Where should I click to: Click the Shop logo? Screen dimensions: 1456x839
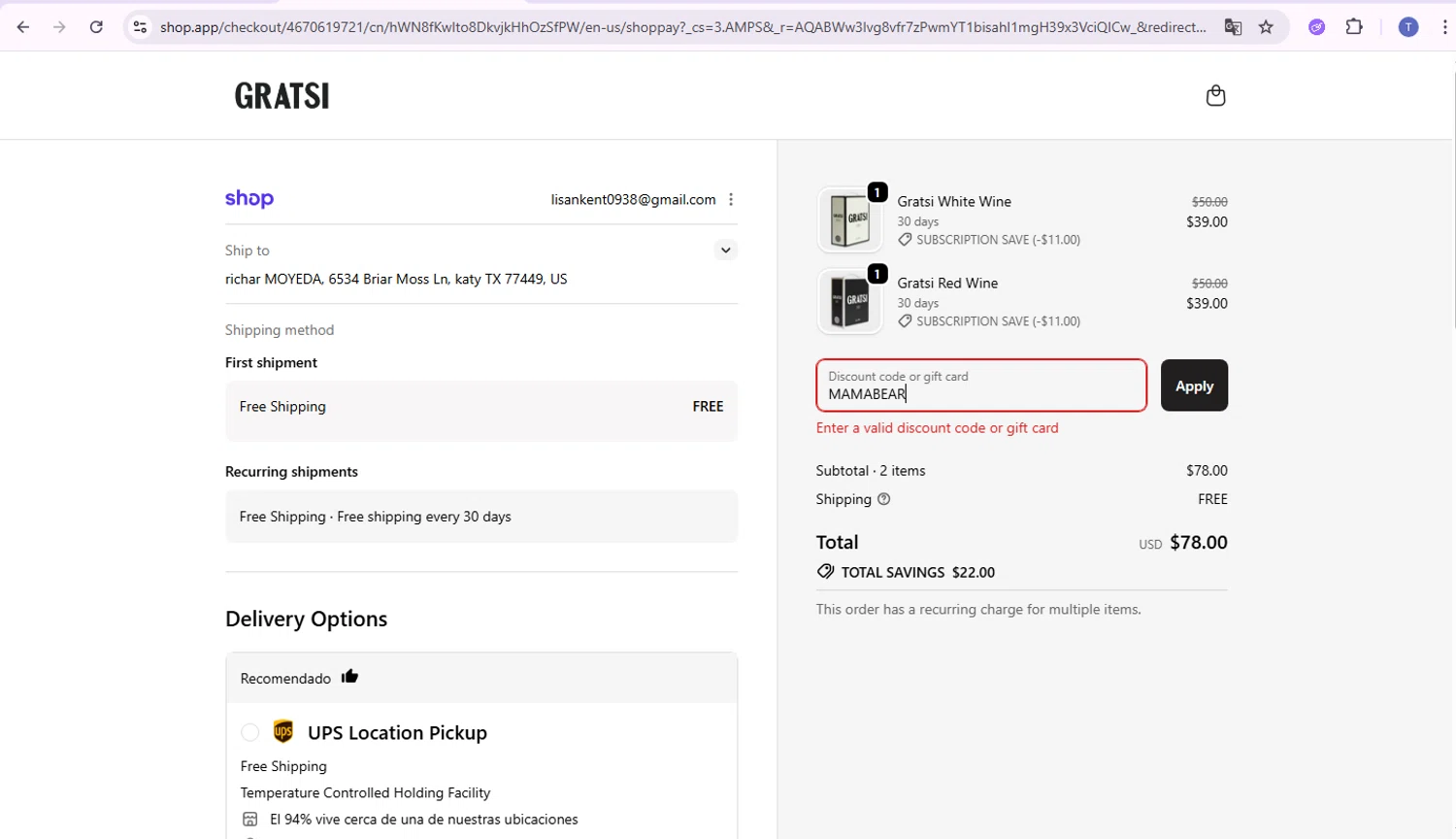point(249,199)
